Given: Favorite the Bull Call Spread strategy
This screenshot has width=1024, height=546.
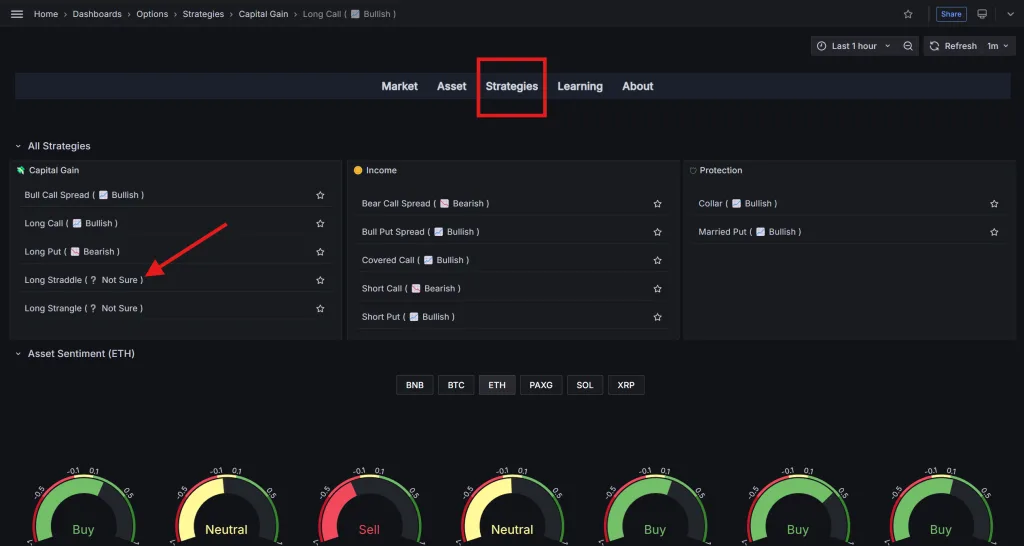Looking at the screenshot, I should coord(320,195).
